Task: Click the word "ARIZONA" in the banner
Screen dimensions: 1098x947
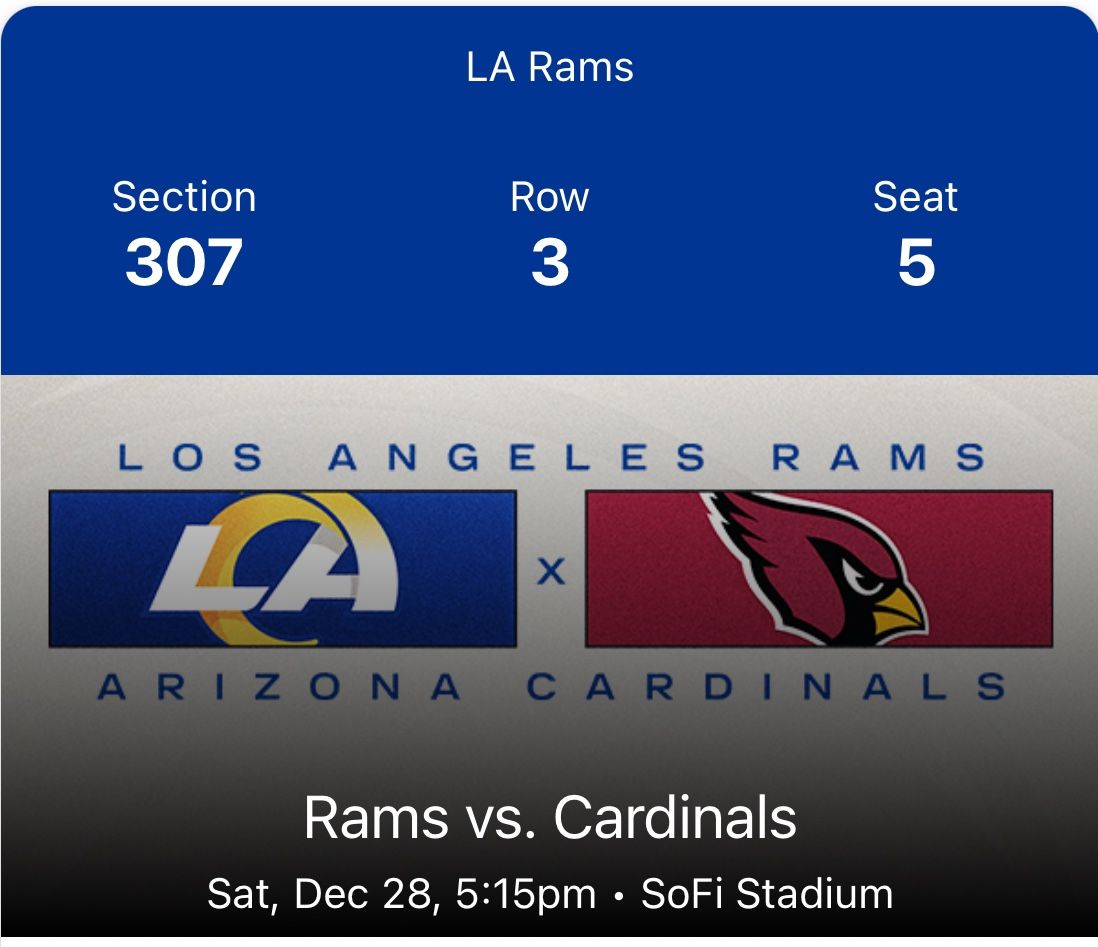Action: tap(280, 687)
